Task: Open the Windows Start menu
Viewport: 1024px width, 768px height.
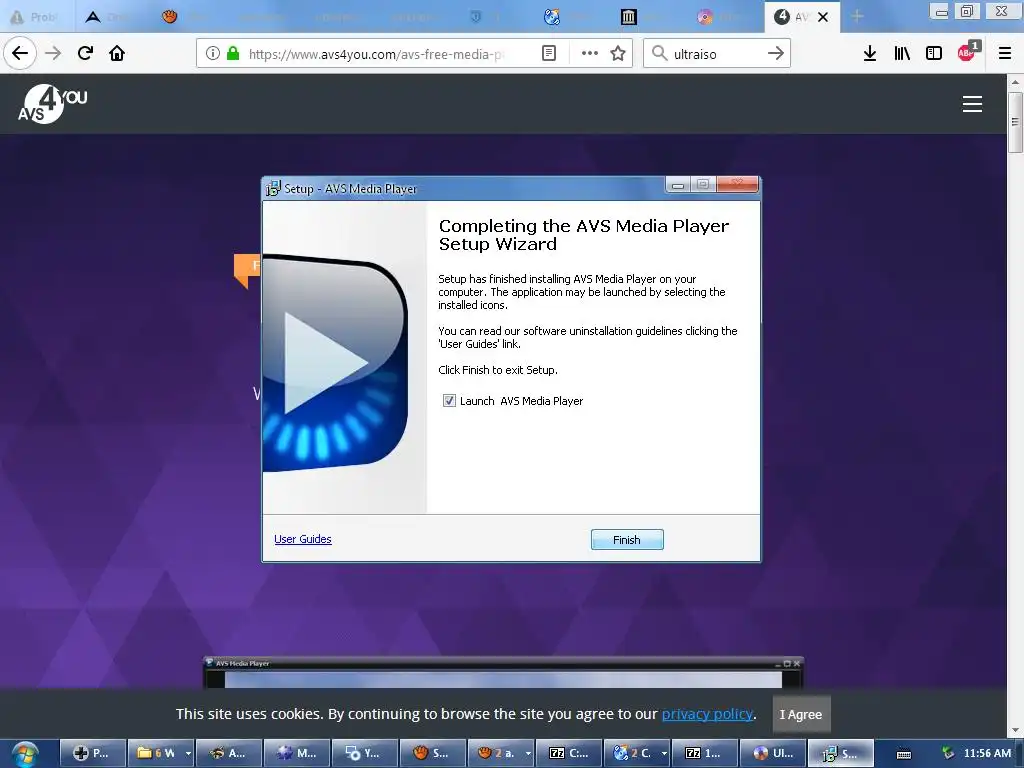Action: pos(25,754)
